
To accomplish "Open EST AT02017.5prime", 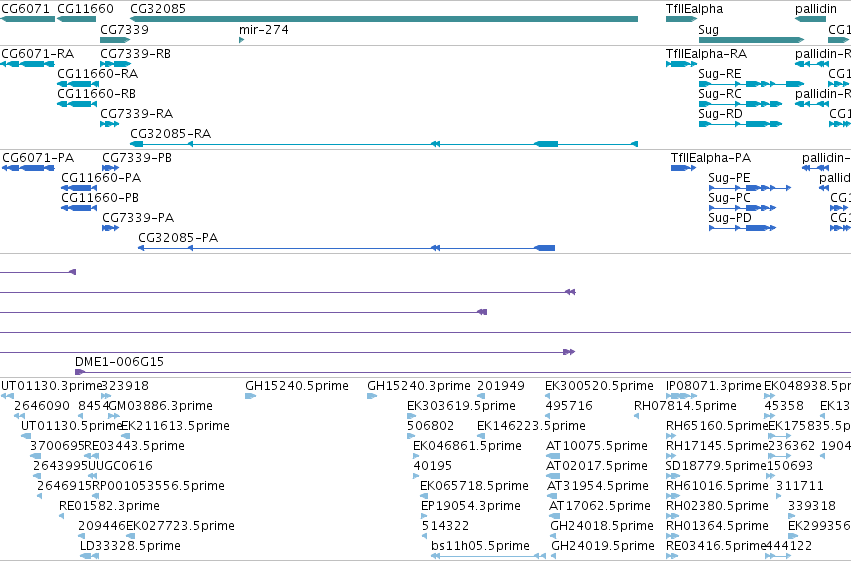I will (x=596, y=466).
